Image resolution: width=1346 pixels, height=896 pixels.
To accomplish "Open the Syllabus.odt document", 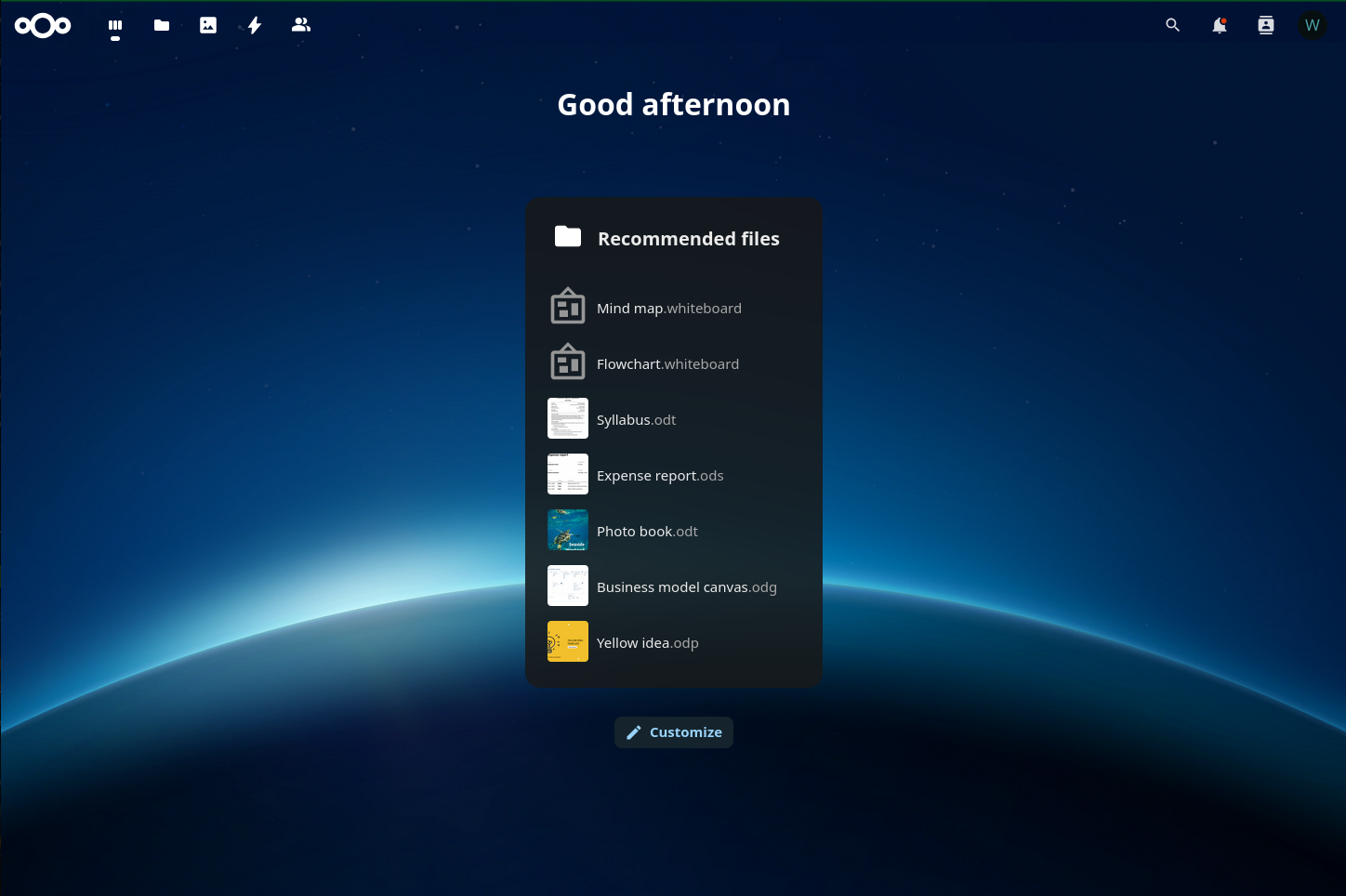I will (637, 420).
